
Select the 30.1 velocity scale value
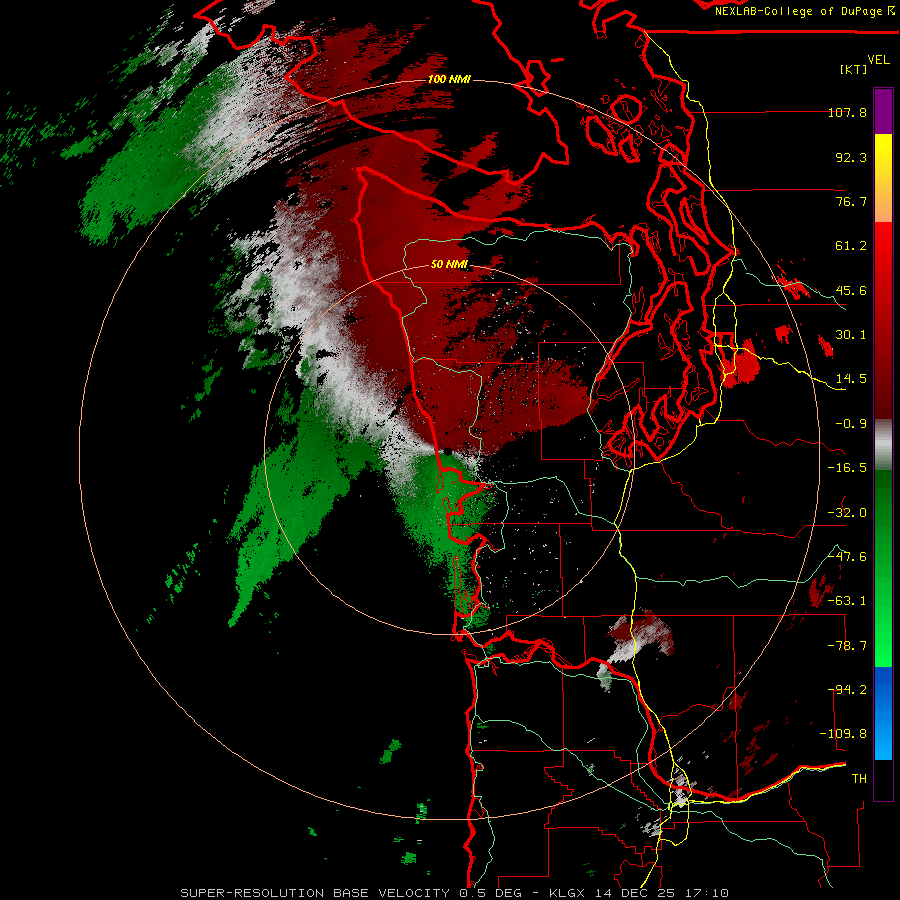(x=851, y=335)
